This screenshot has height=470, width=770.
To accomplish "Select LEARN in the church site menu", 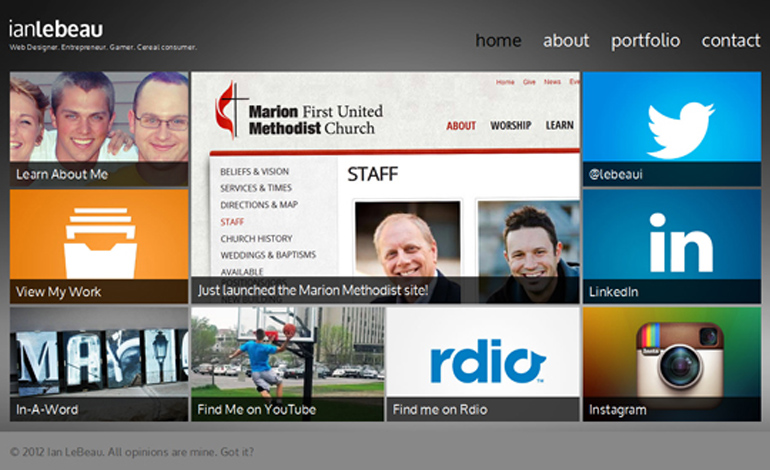I will (559, 125).
